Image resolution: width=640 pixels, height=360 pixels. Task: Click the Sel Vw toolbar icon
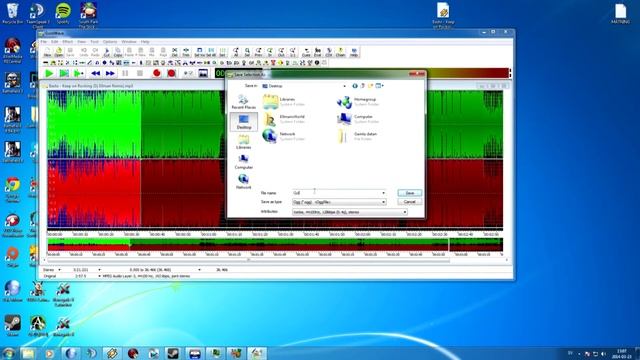pyautogui.click(x=200, y=52)
